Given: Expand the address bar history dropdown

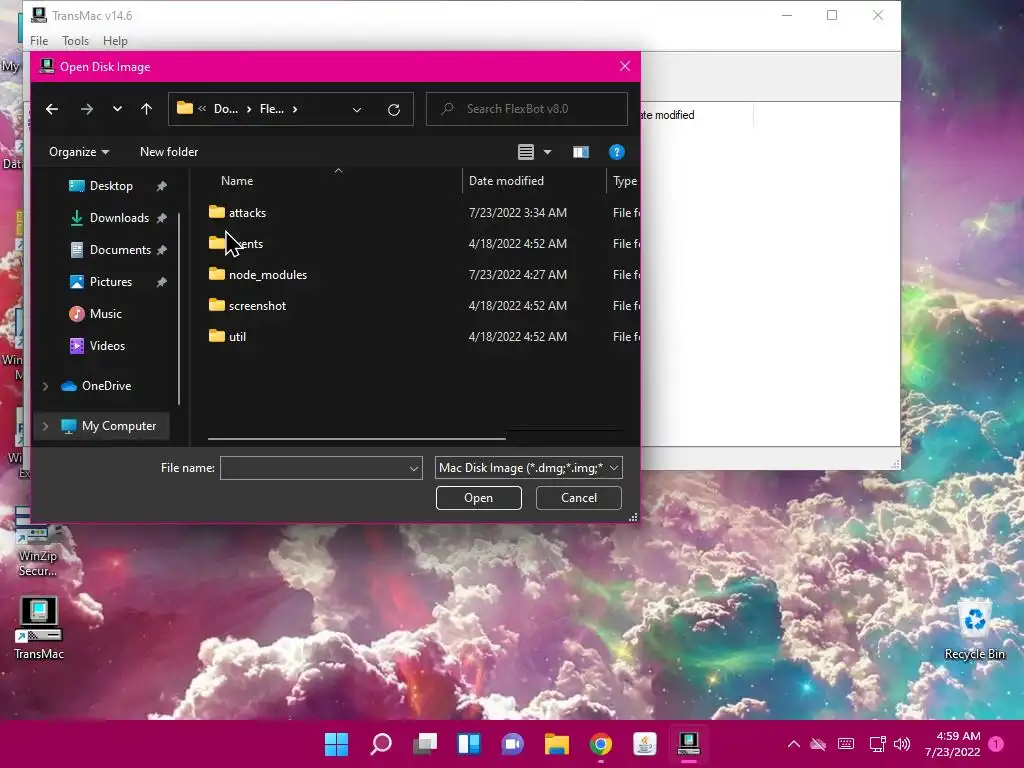Looking at the screenshot, I should [x=357, y=110].
